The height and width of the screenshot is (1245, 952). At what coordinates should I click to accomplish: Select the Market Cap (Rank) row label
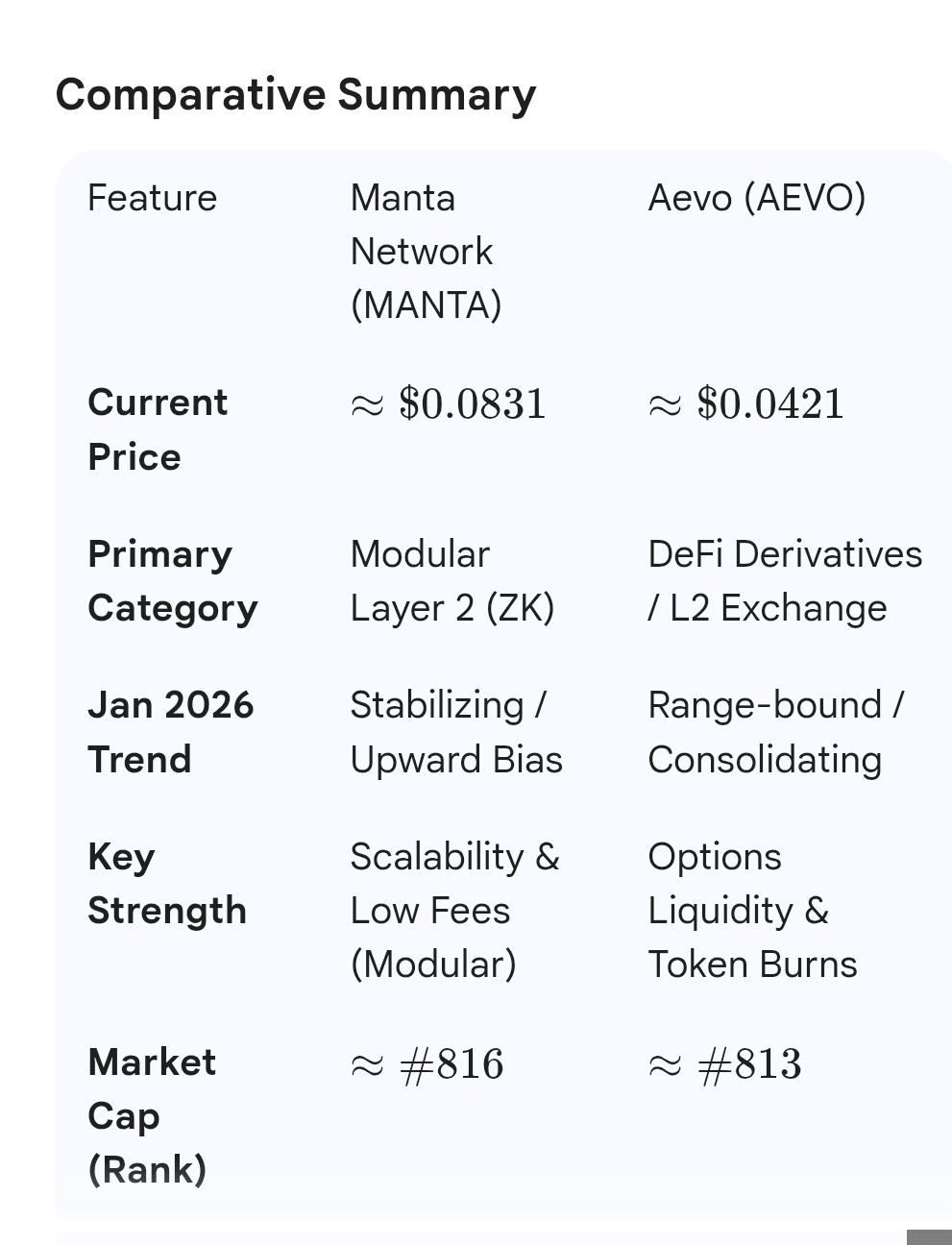152,1115
